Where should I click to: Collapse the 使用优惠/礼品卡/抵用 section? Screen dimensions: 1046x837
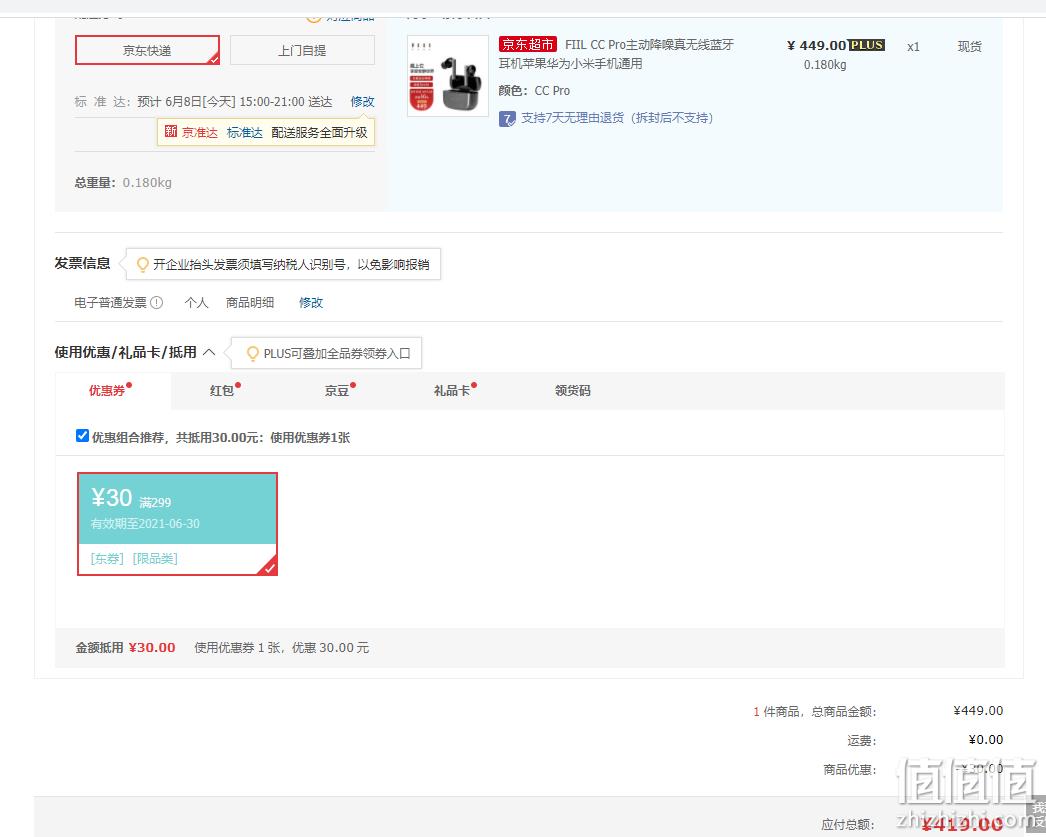209,352
